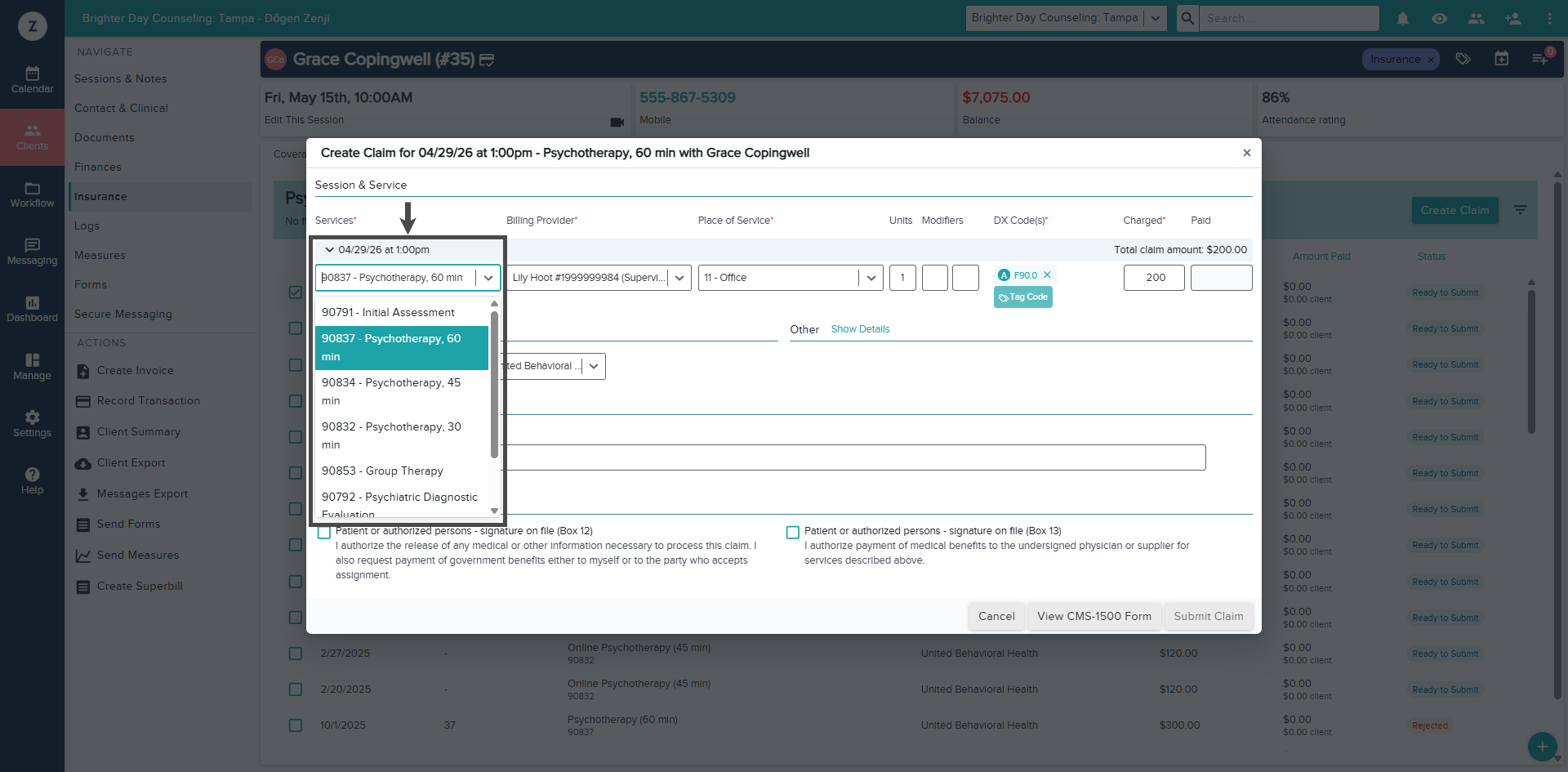This screenshot has width=1568, height=772.
Task: Click View CMS-1500 Form button
Action: [1094, 616]
